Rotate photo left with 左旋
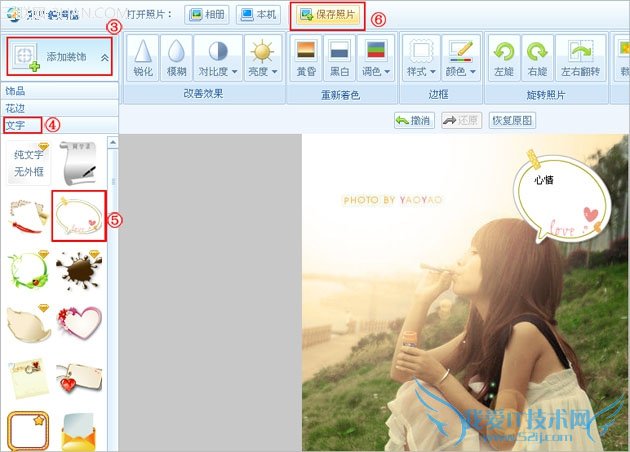Viewport: 630px width, 452px height. coord(504,58)
